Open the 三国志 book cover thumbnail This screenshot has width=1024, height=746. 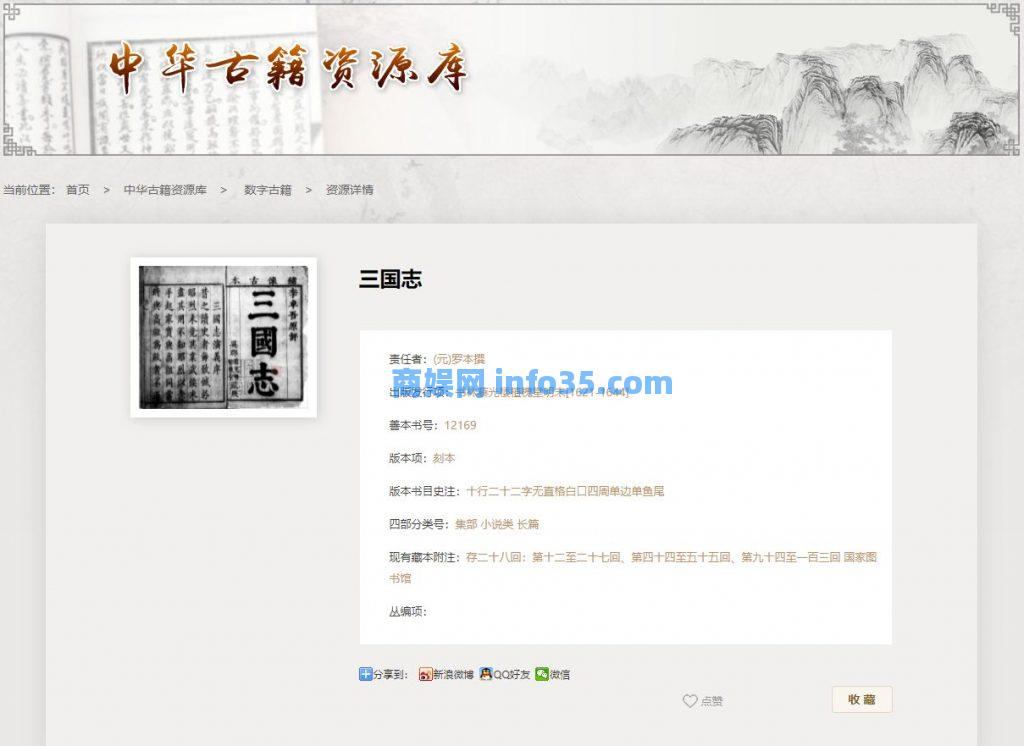[x=223, y=337]
